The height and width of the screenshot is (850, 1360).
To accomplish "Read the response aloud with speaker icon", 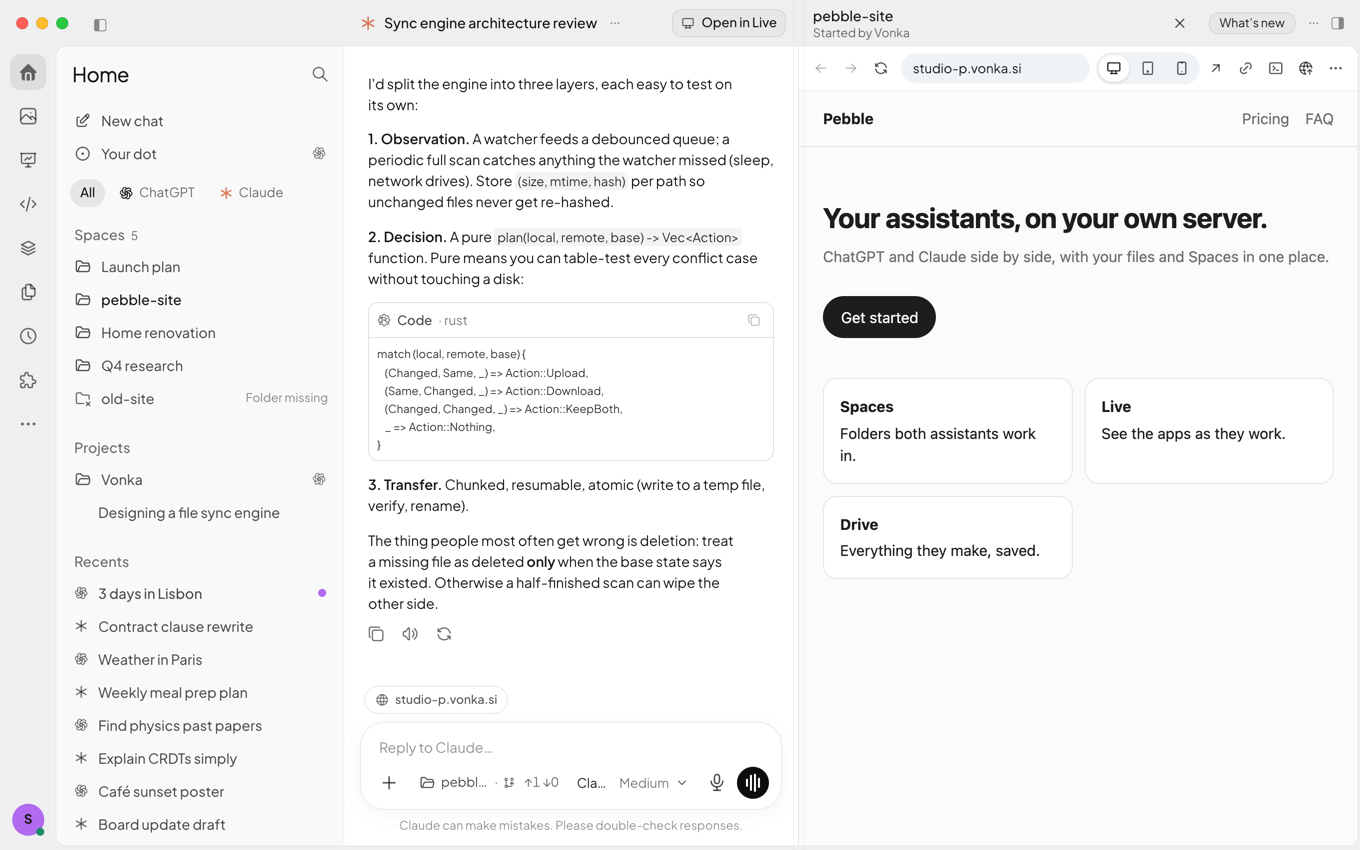I will 410,634.
